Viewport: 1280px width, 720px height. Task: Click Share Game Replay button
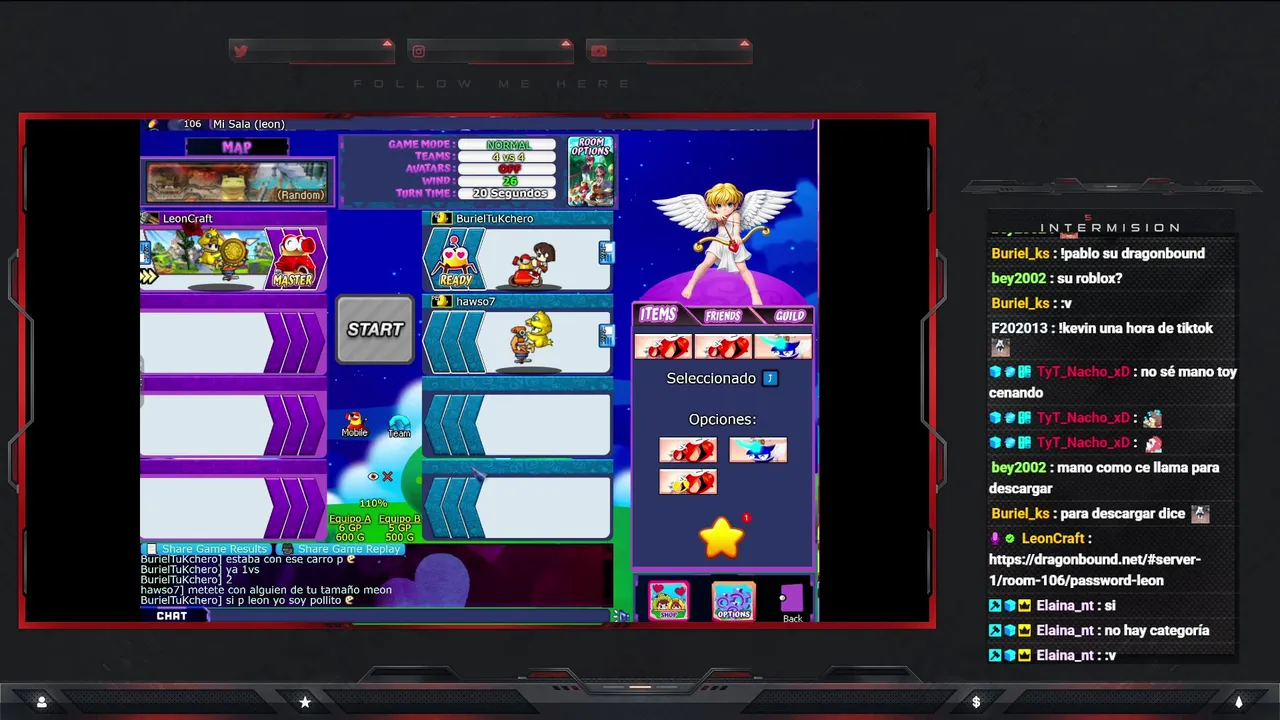(x=342, y=549)
